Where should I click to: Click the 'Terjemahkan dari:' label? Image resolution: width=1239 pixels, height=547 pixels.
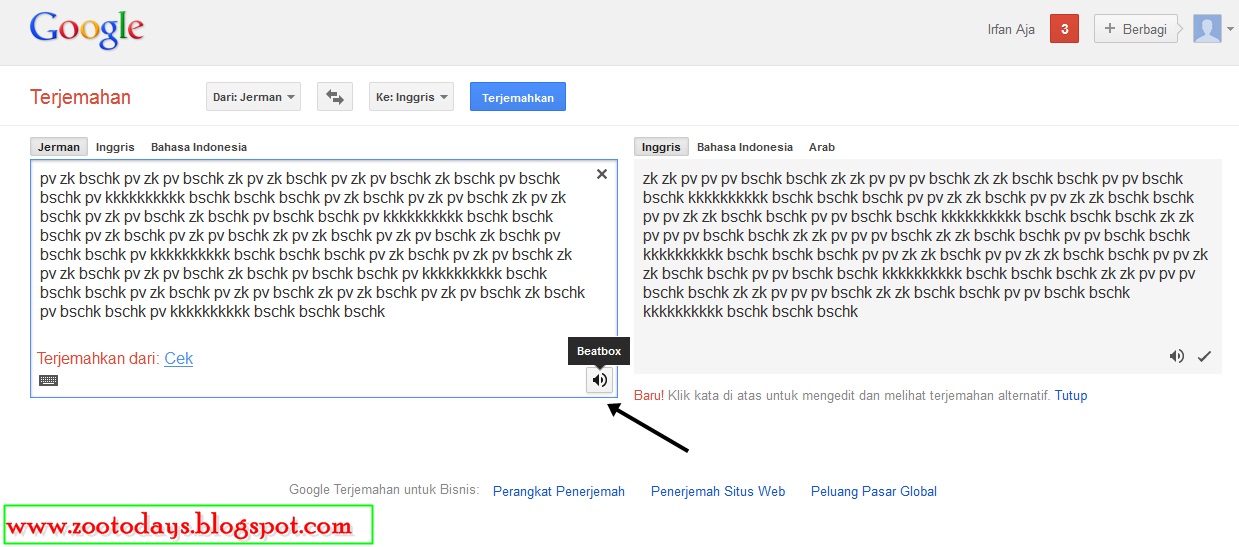pos(98,358)
